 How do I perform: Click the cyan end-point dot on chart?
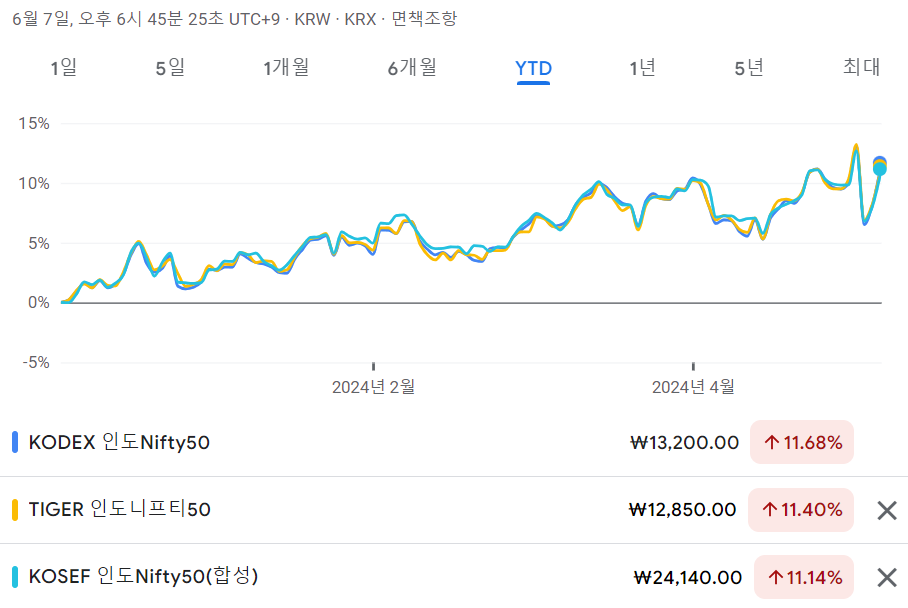[880, 169]
